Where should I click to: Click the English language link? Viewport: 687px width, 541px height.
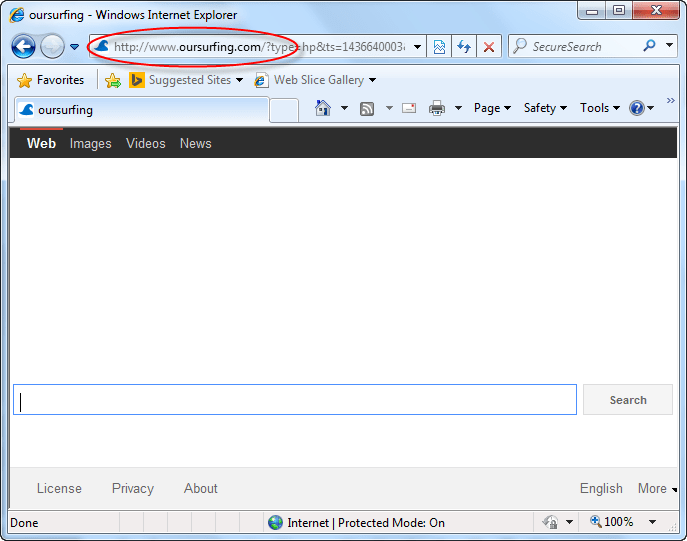[x=601, y=488]
